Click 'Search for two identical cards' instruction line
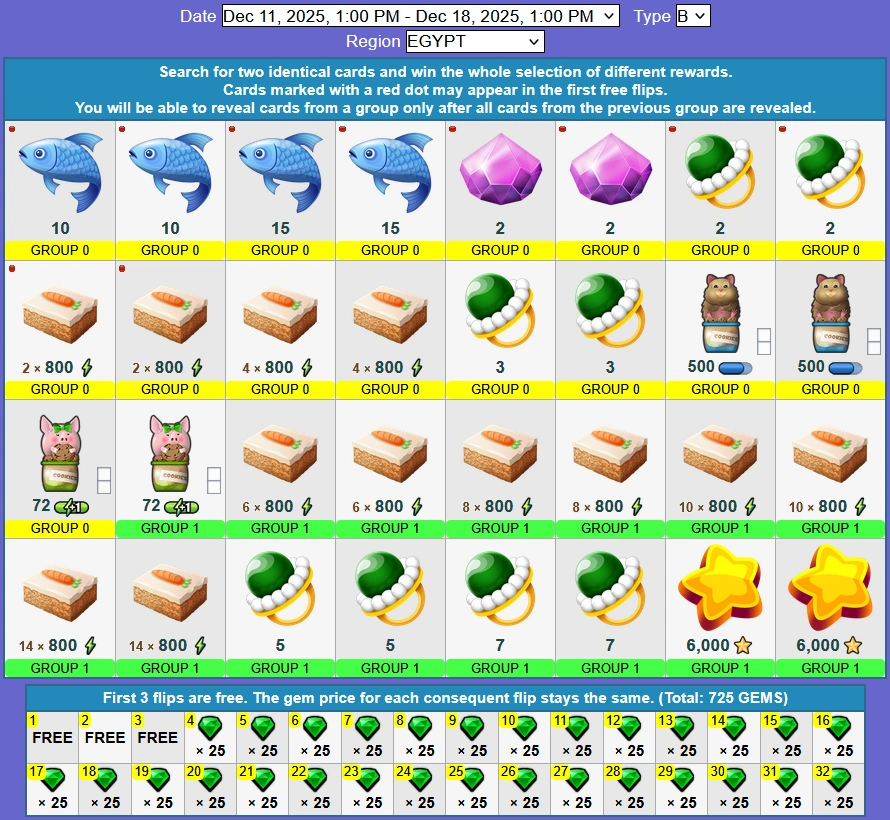The width and height of the screenshot is (890, 820). point(446,72)
